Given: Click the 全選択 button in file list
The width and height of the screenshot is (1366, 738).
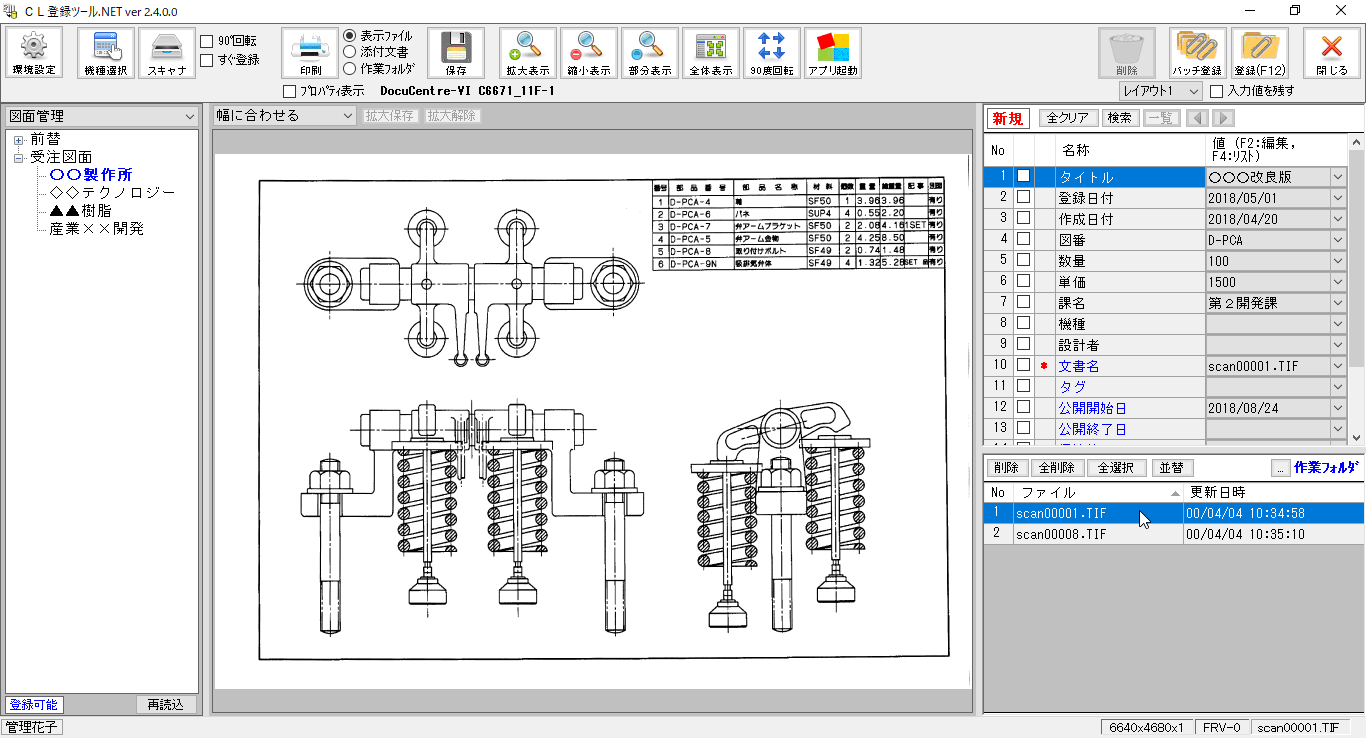Looking at the screenshot, I should point(1117,468).
